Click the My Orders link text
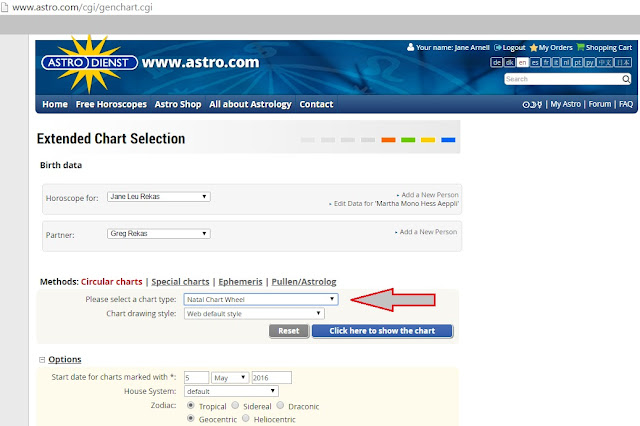Screen dimensions: 640x426 coord(556,48)
